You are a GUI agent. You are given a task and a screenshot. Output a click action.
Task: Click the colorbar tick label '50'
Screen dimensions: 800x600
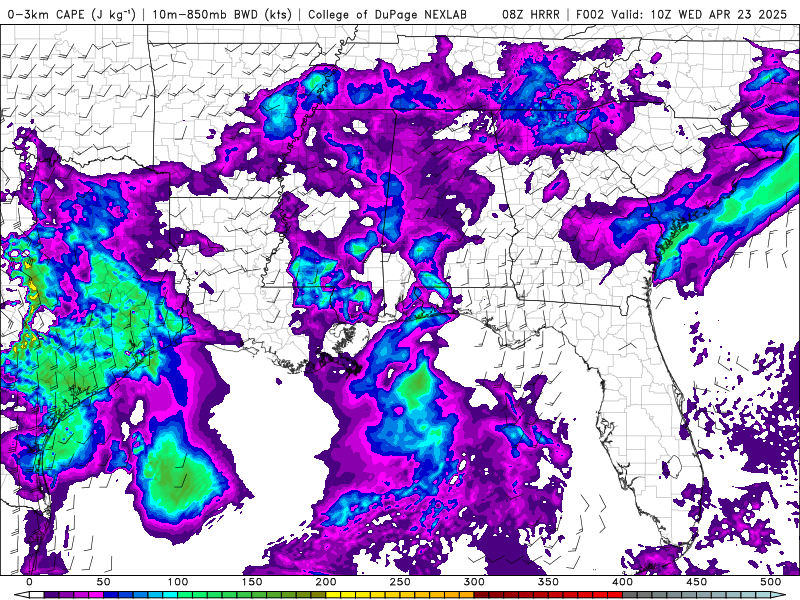pyautogui.click(x=104, y=582)
